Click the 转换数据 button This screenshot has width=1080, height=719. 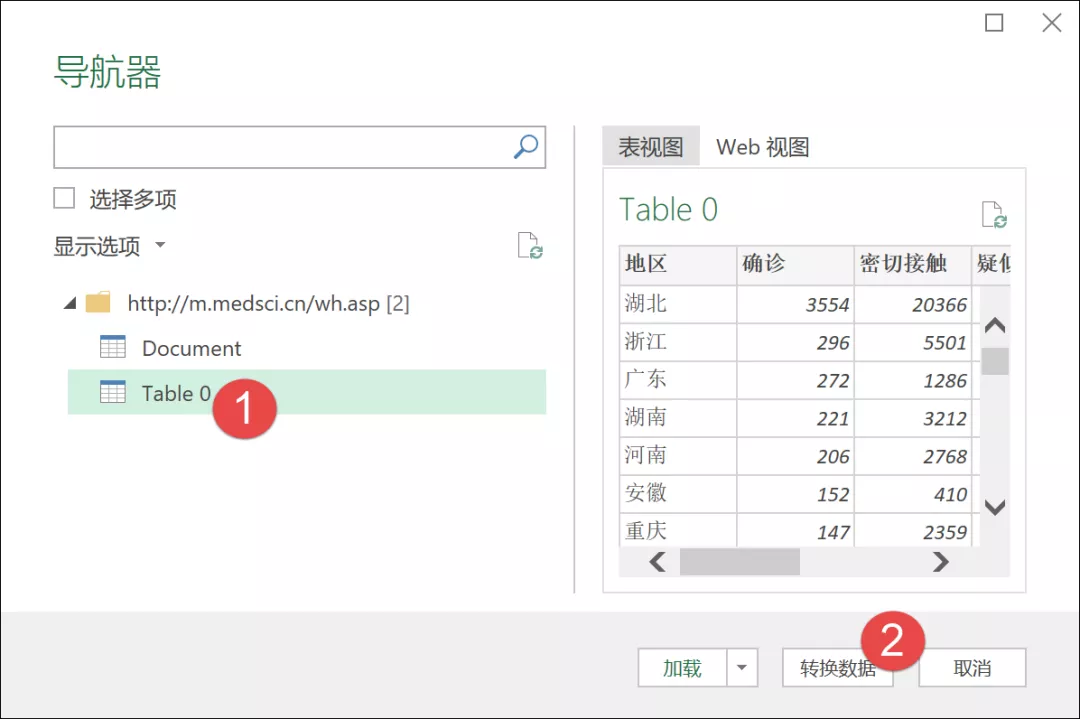click(x=838, y=667)
